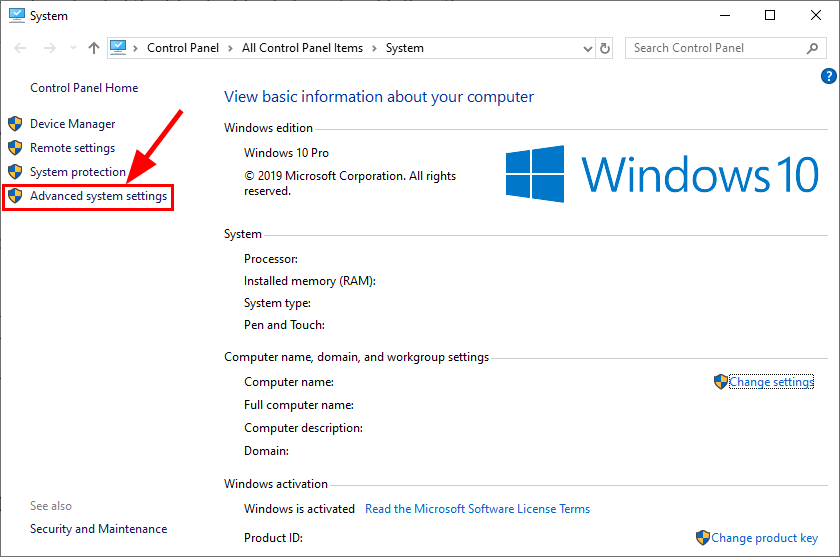The height and width of the screenshot is (557, 840).
Task: Click the Change product key link
Action: point(764,538)
